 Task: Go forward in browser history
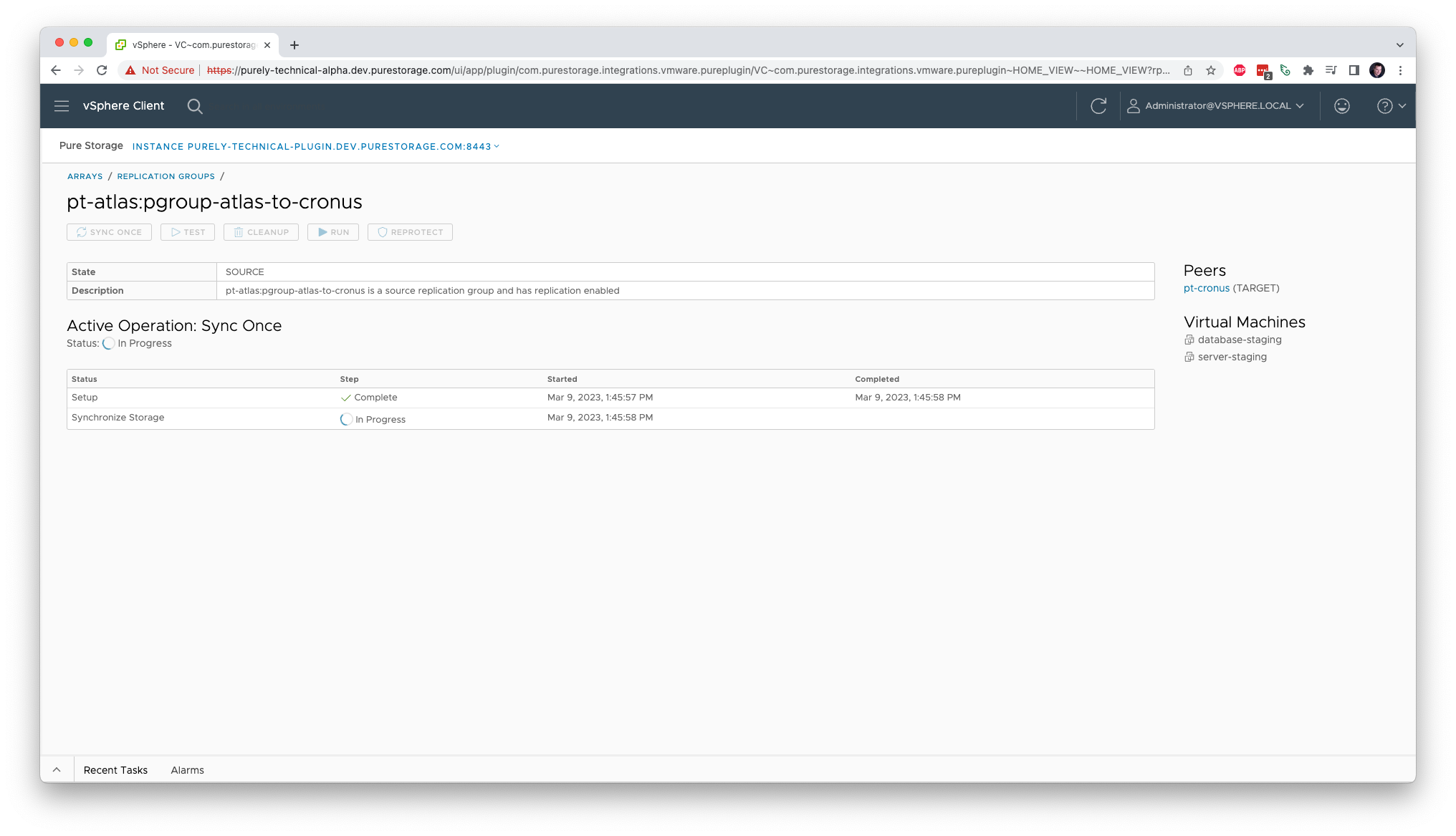point(79,70)
